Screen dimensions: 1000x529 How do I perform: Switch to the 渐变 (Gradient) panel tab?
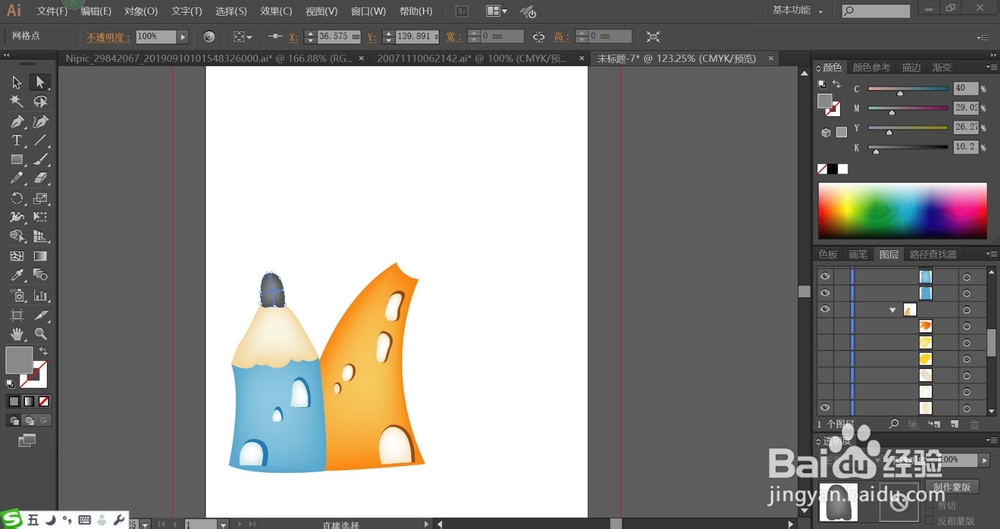(x=942, y=67)
